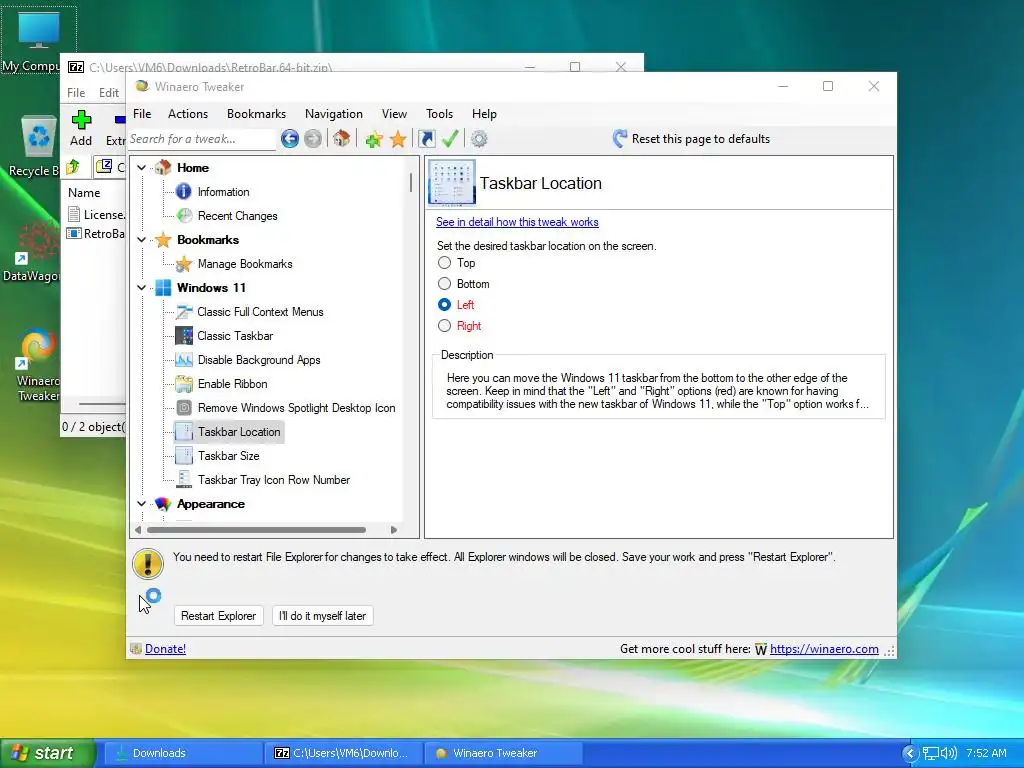Click the Create shortcut toolbar icon
Viewport: 1024px width, 768px height.
click(x=426, y=139)
